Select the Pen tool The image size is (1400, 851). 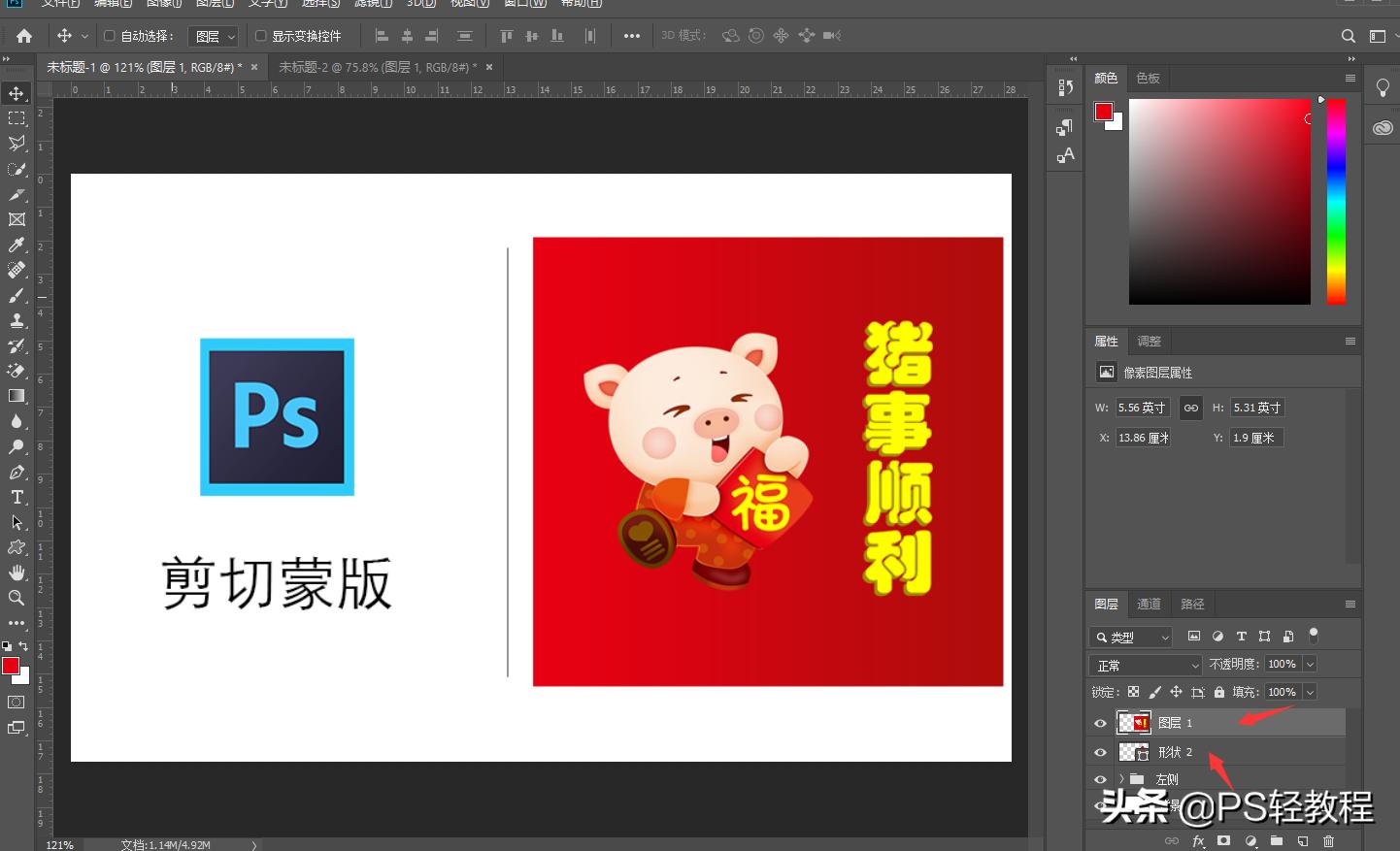[x=16, y=472]
